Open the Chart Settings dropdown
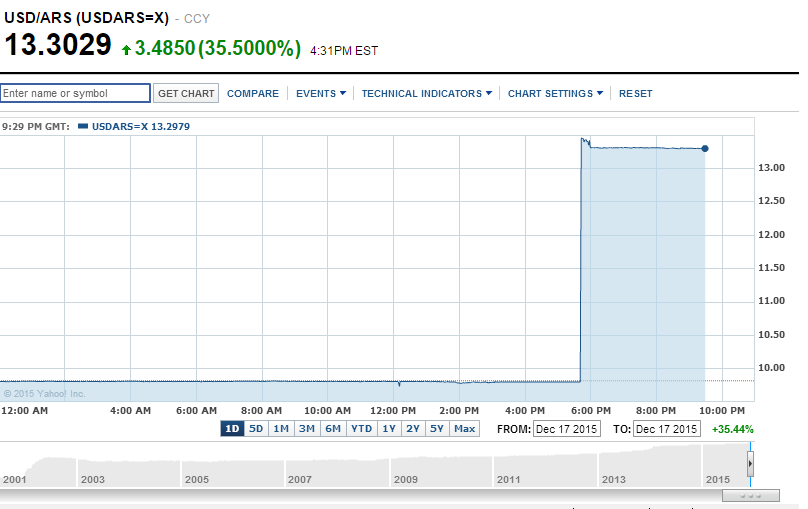 tap(555, 93)
